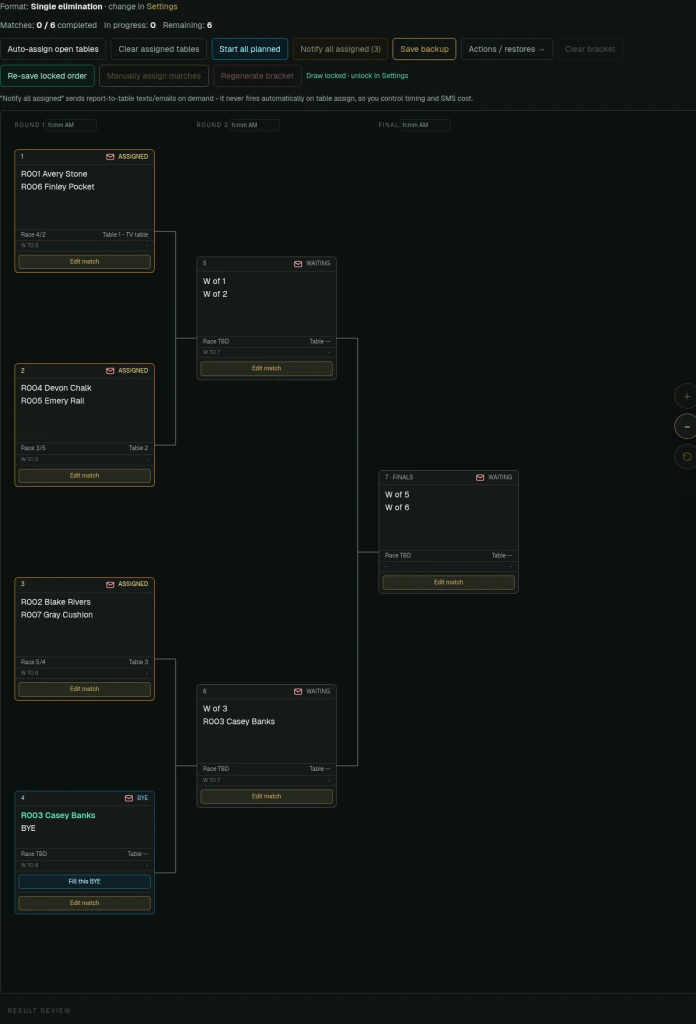Click Race 3/5 label in match 2

pos(33,448)
